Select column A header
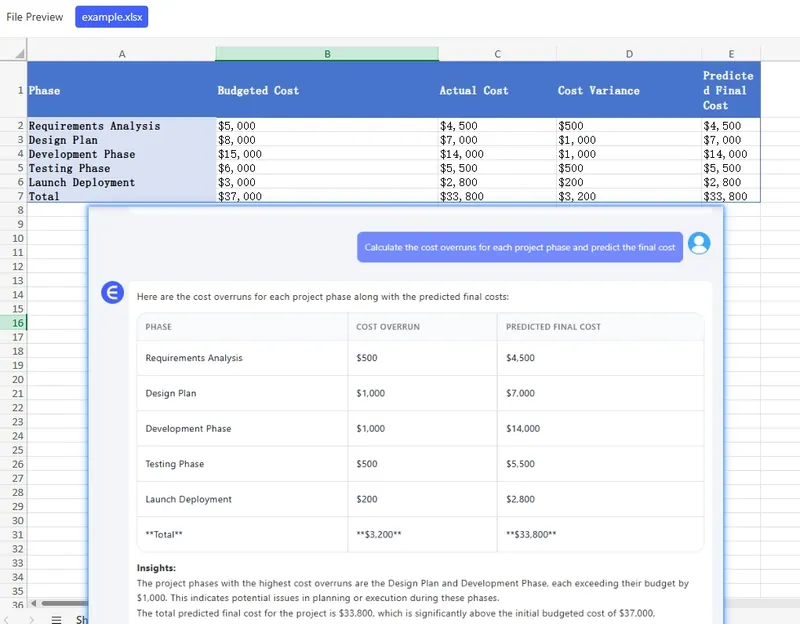This screenshot has width=800, height=624. click(x=122, y=54)
